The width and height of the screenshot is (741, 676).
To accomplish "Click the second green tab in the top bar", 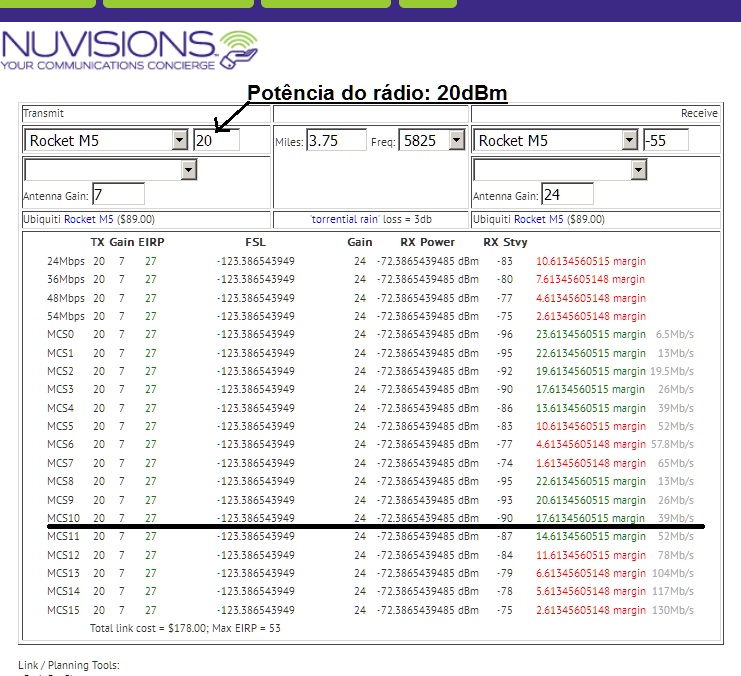I will pos(178,4).
